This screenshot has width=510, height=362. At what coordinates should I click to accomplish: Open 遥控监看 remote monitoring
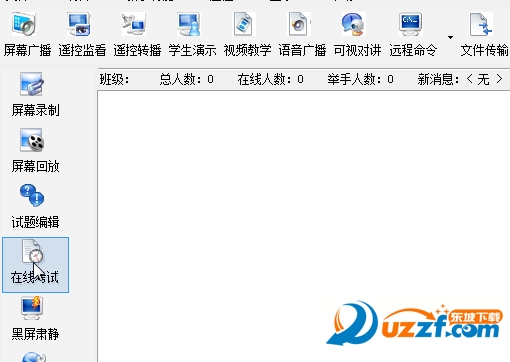click(82, 34)
